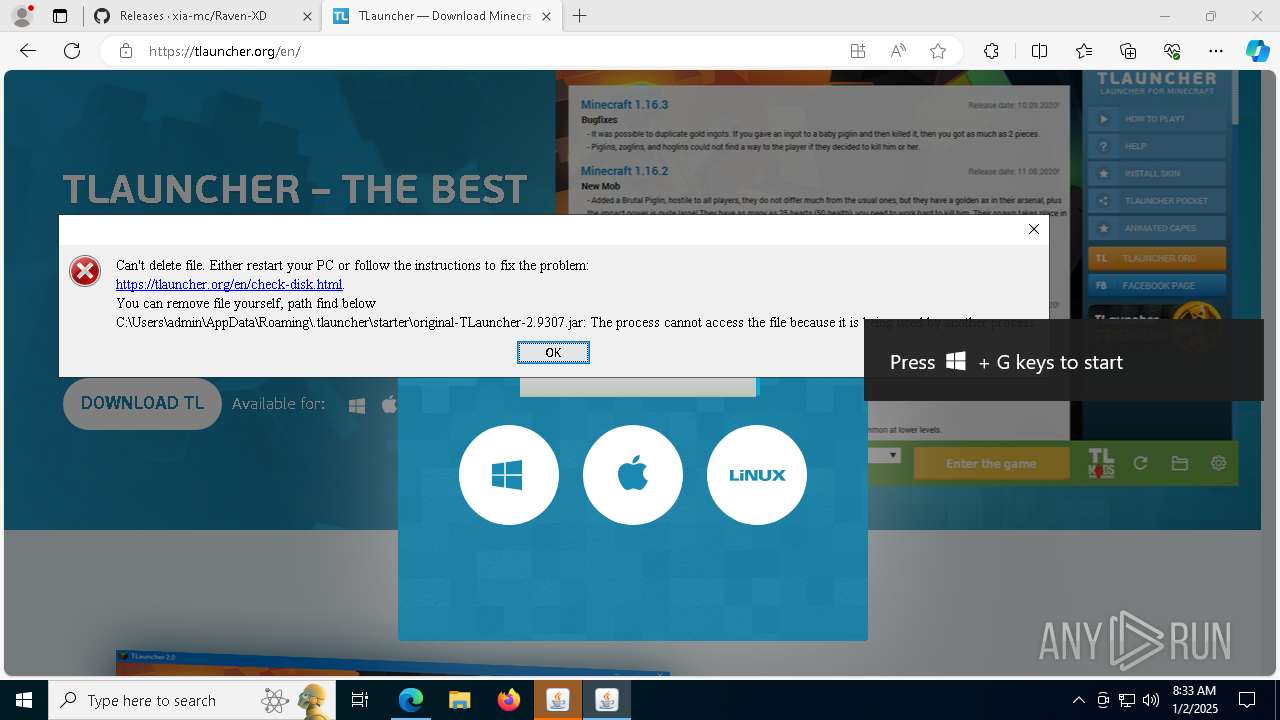Refresh the browser page
The image size is (1280, 720).
coord(72,51)
